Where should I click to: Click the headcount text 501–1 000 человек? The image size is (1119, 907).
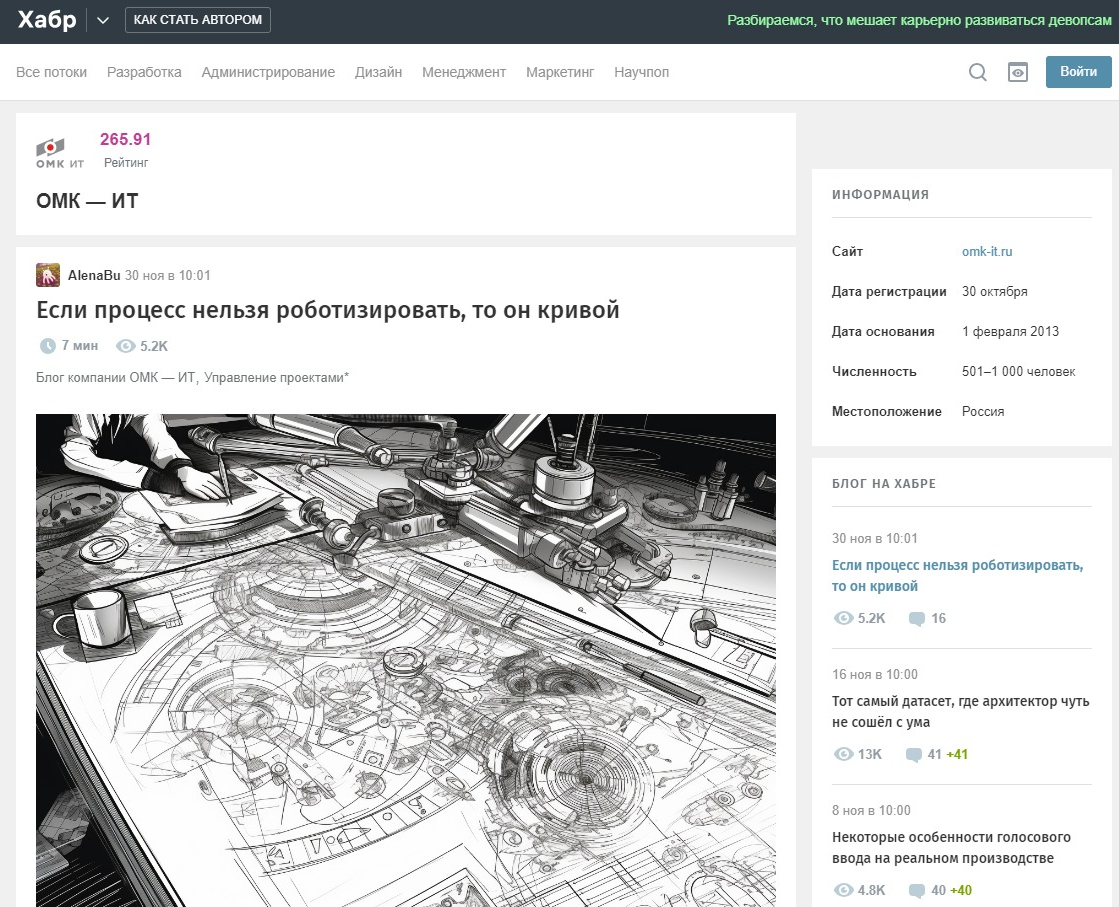pyautogui.click(x=1018, y=371)
